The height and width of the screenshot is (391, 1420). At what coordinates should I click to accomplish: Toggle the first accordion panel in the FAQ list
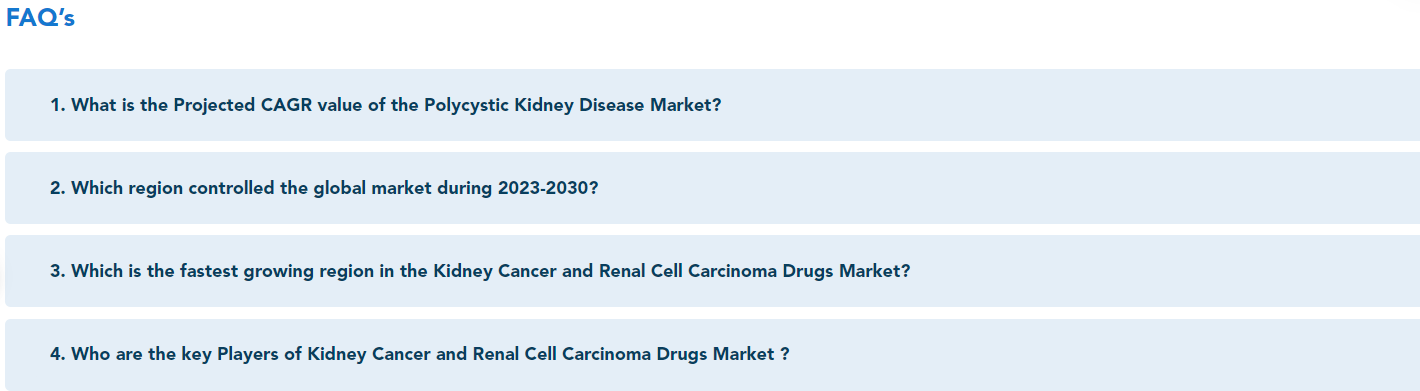pos(712,105)
